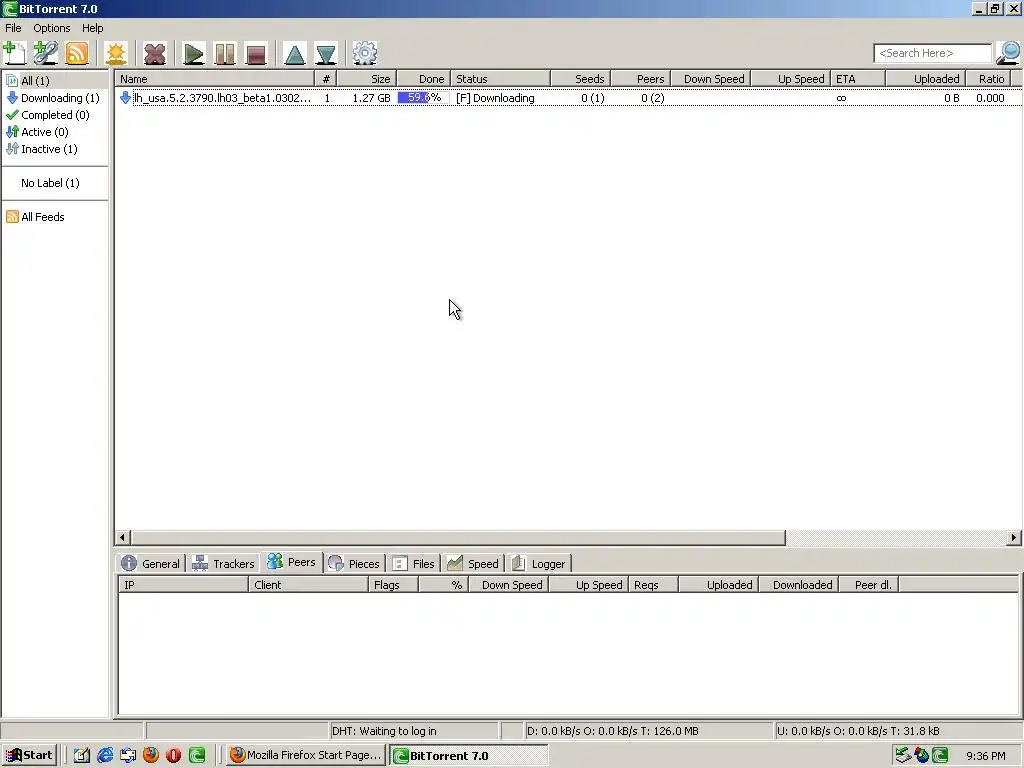1024x768 pixels.
Task: Sort by Size column header
Action: (x=366, y=79)
